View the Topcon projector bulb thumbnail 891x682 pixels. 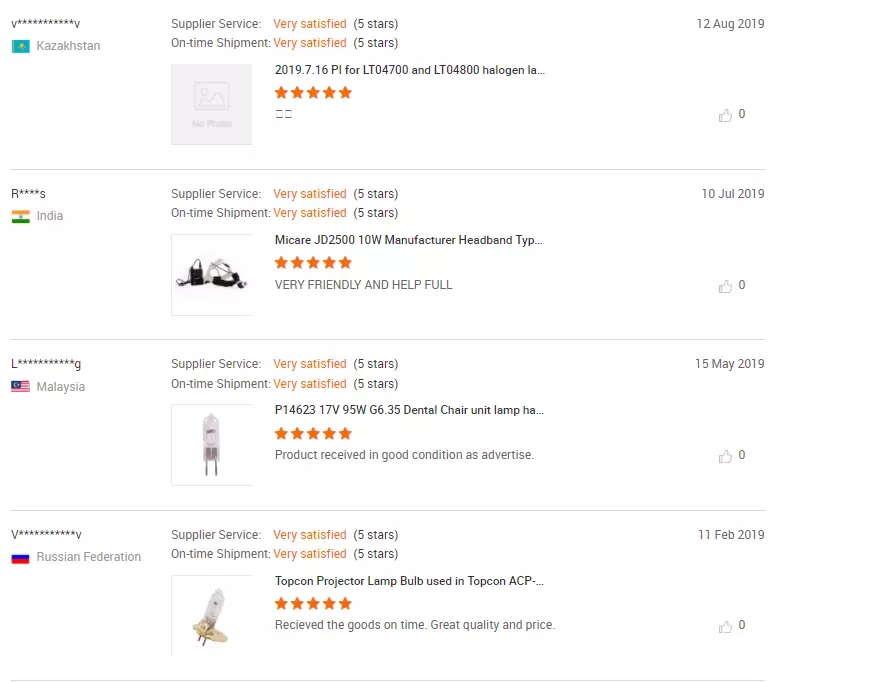click(211, 615)
